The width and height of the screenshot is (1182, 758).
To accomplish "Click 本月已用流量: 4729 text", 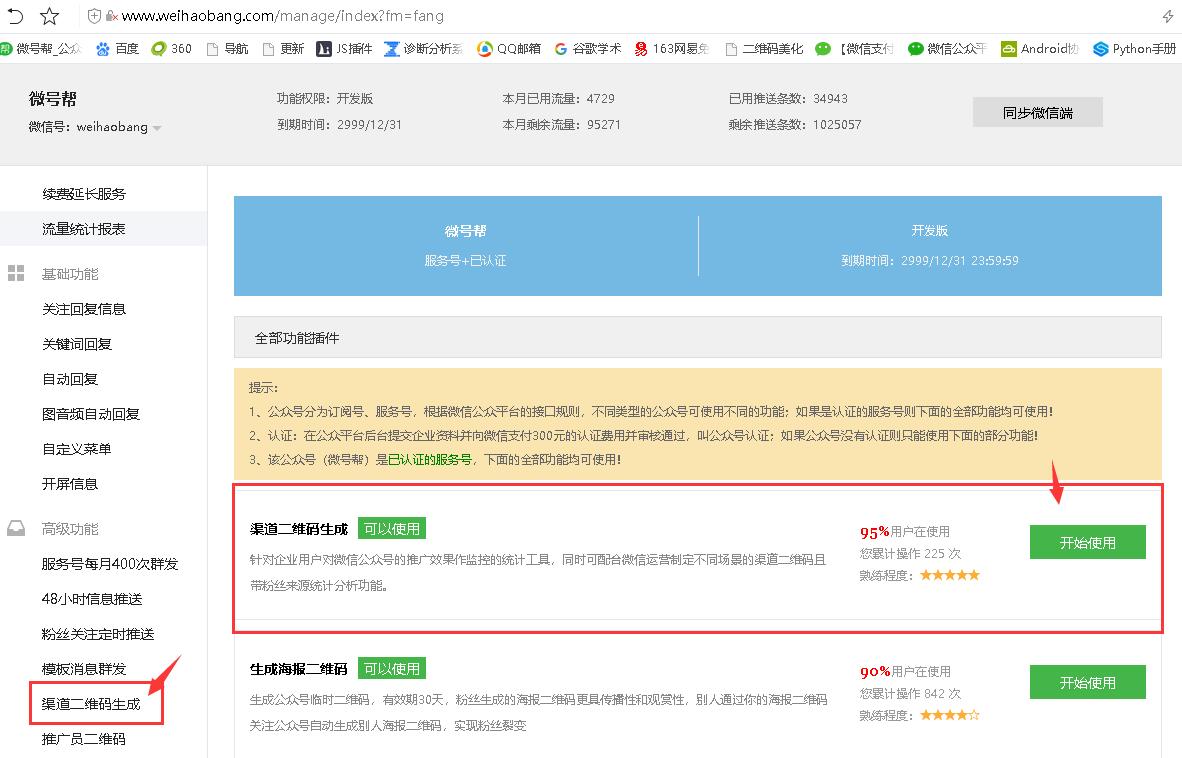I will click(x=559, y=98).
